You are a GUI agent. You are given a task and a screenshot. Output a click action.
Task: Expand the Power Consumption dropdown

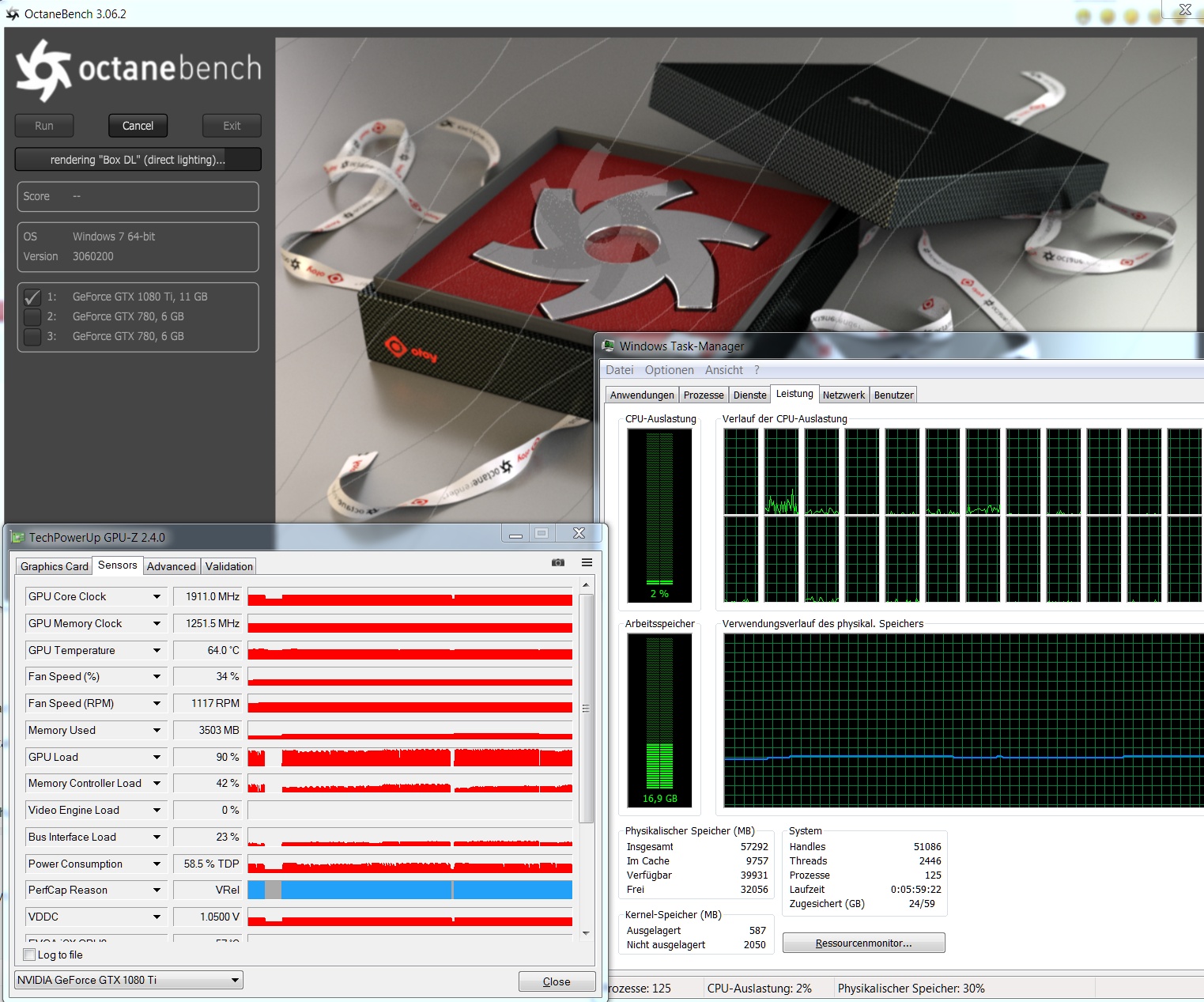157,864
